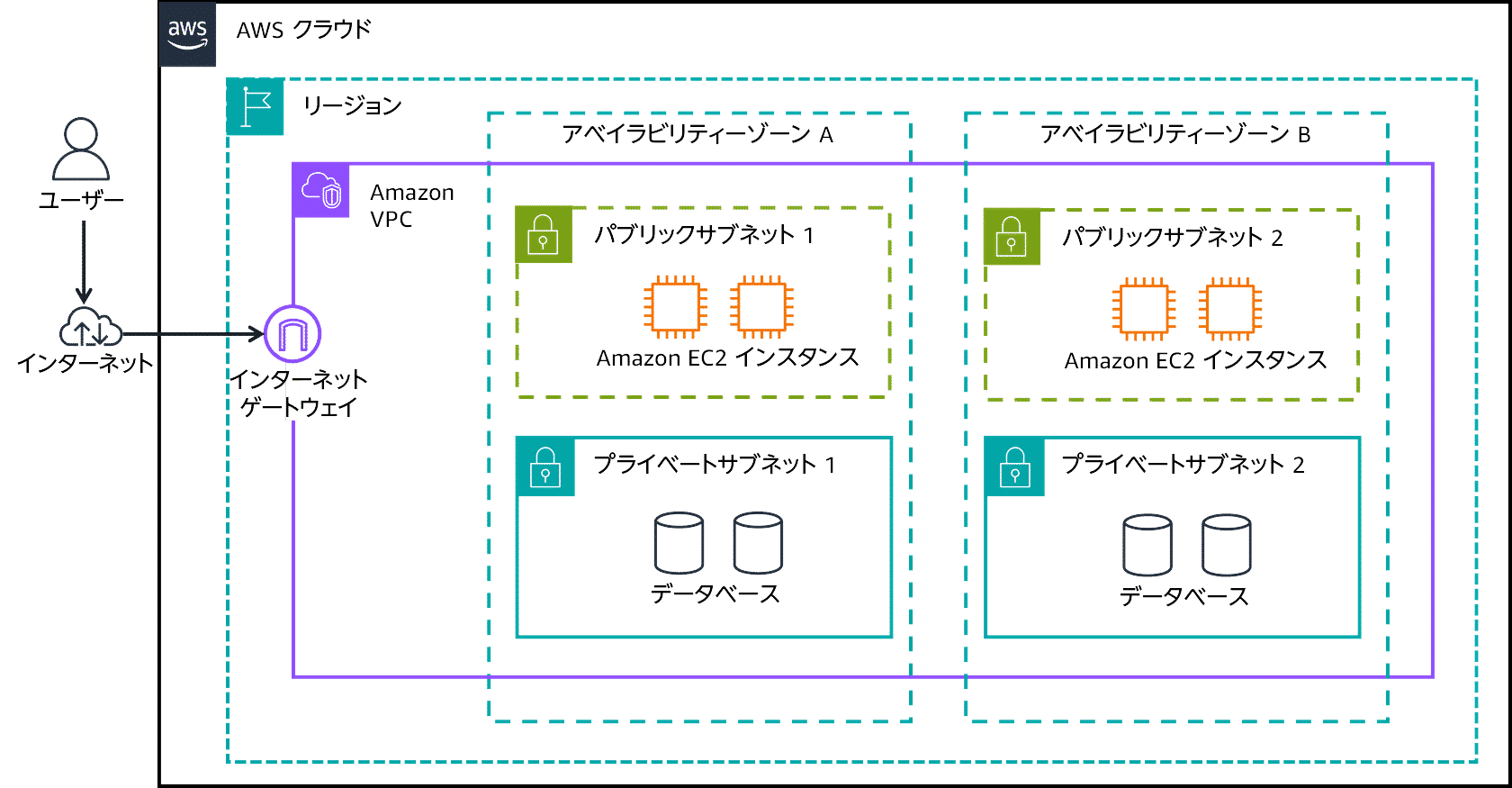Select the private subnet 1 lock icon
Image resolution: width=1512 pixels, height=788 pixels.
[545, 466]
